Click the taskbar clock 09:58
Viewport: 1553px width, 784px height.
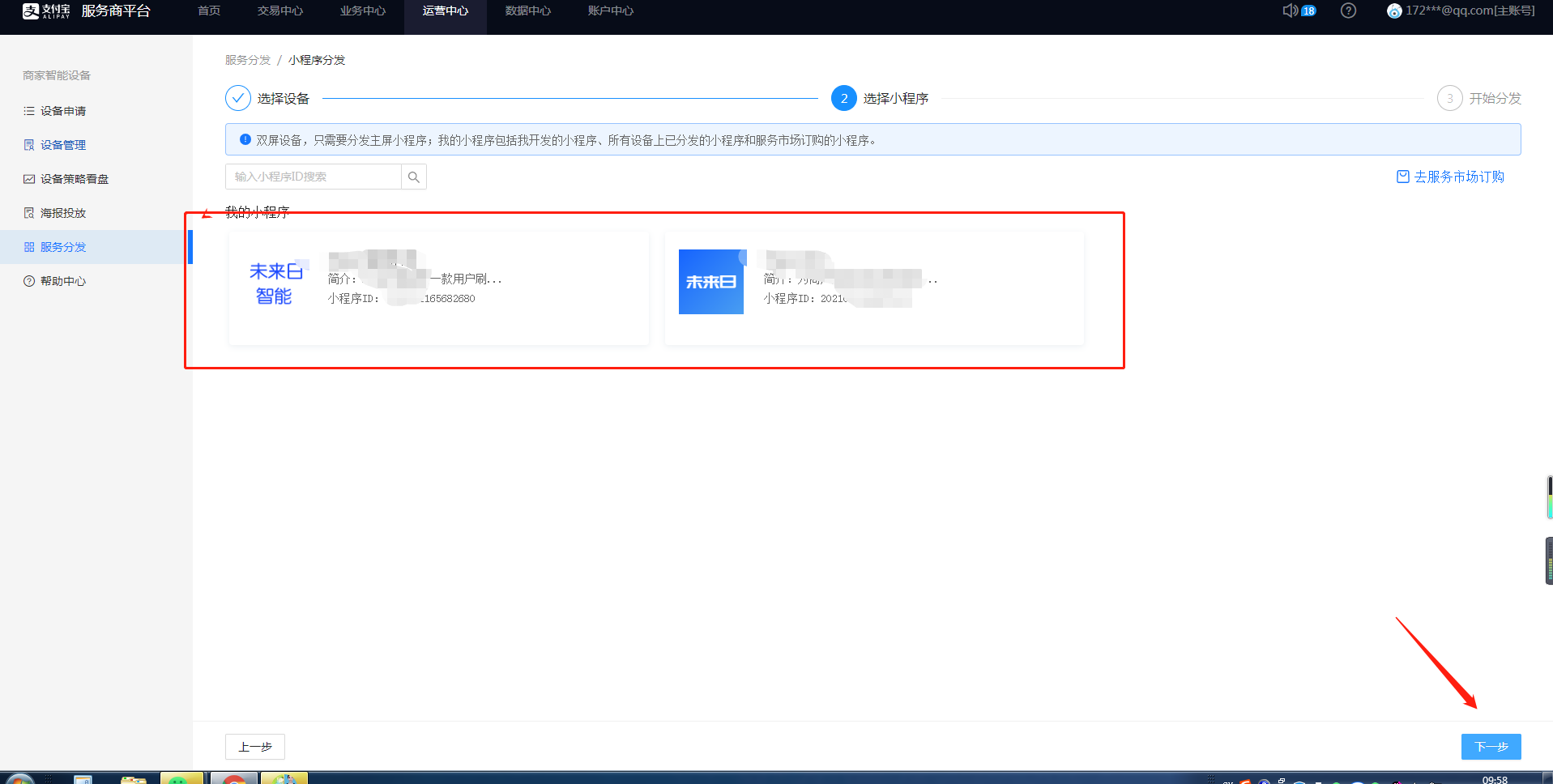pyautogui.click(x=1495, y=779)
